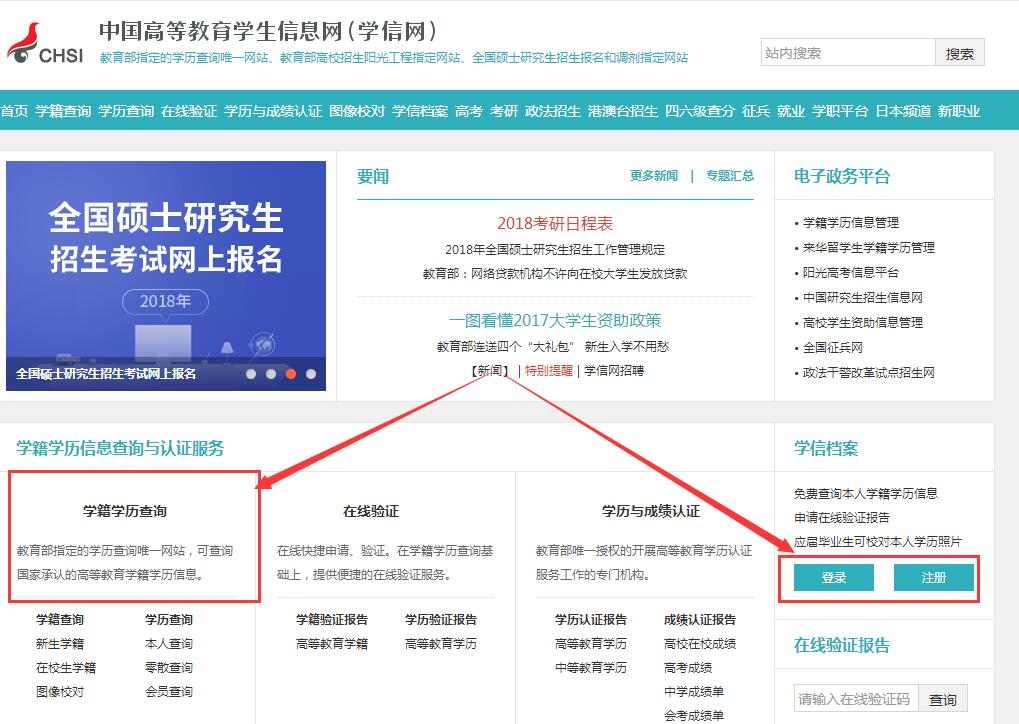
Task: Open 会员查询 link
Action: [169, 692]
